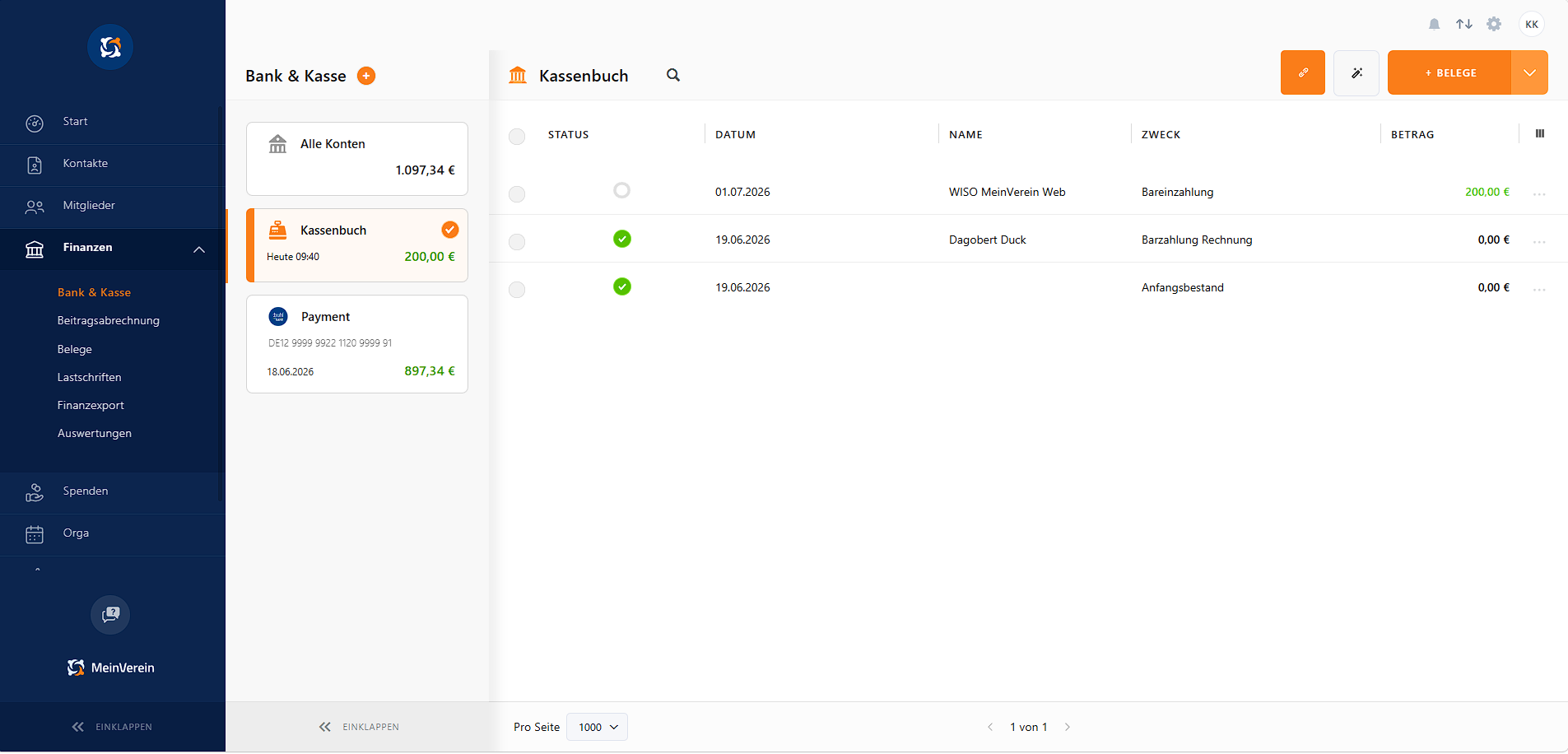The height and width of the screenshot is (754, 1568).
Task: Go to Mitglieder in the sidebar
Action: click(89, 206)
